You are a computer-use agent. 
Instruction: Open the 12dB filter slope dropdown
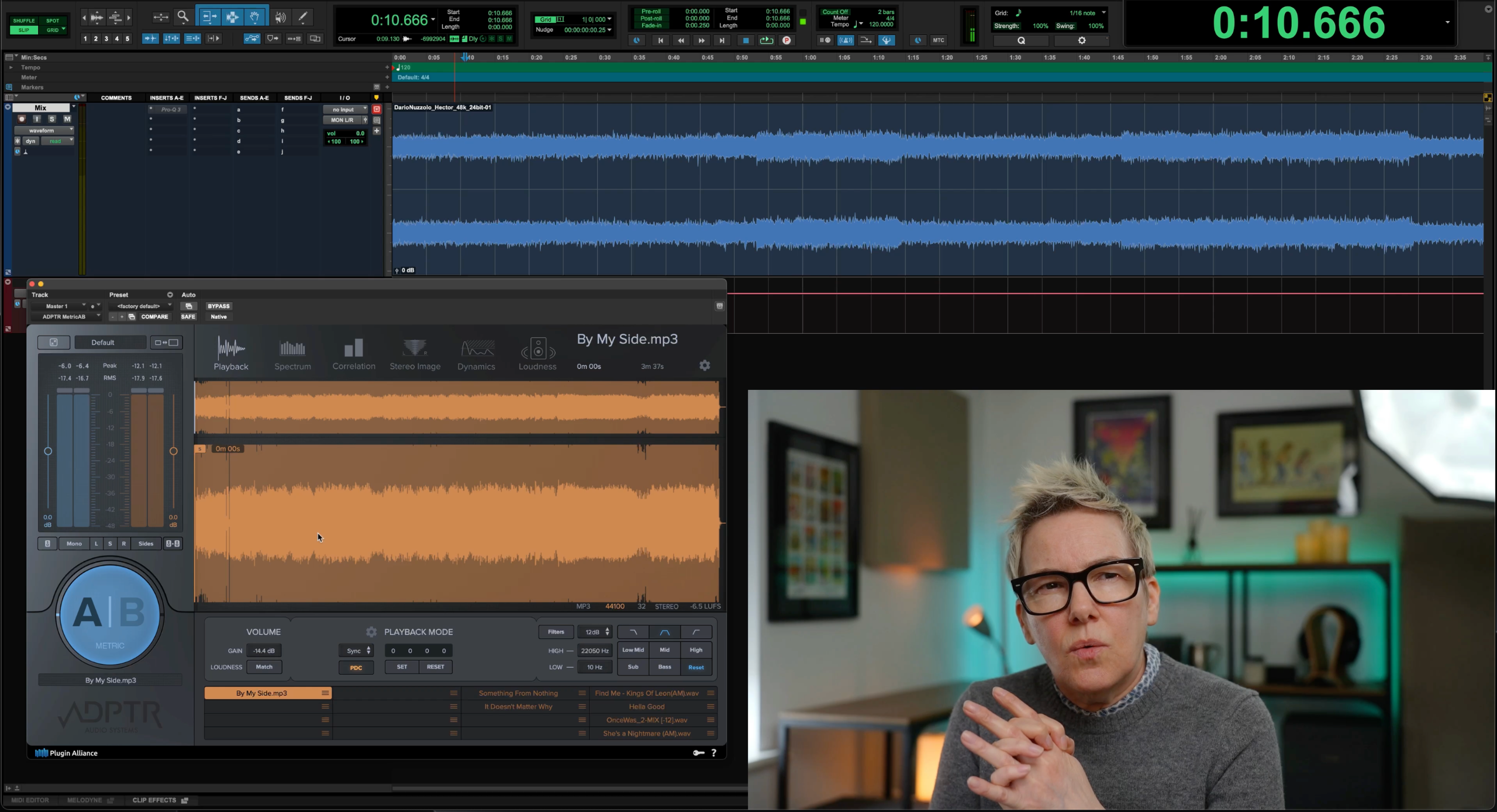click(x=595, y=632)
